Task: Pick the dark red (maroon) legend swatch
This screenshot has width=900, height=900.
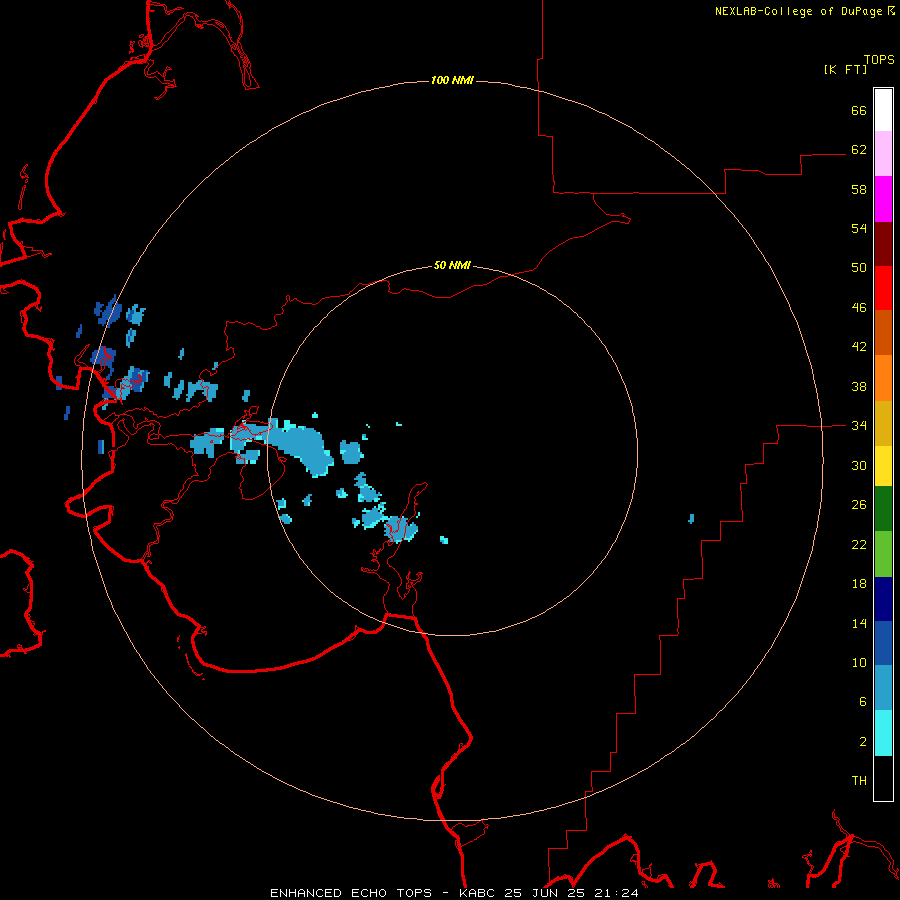Action: point(883,243)
